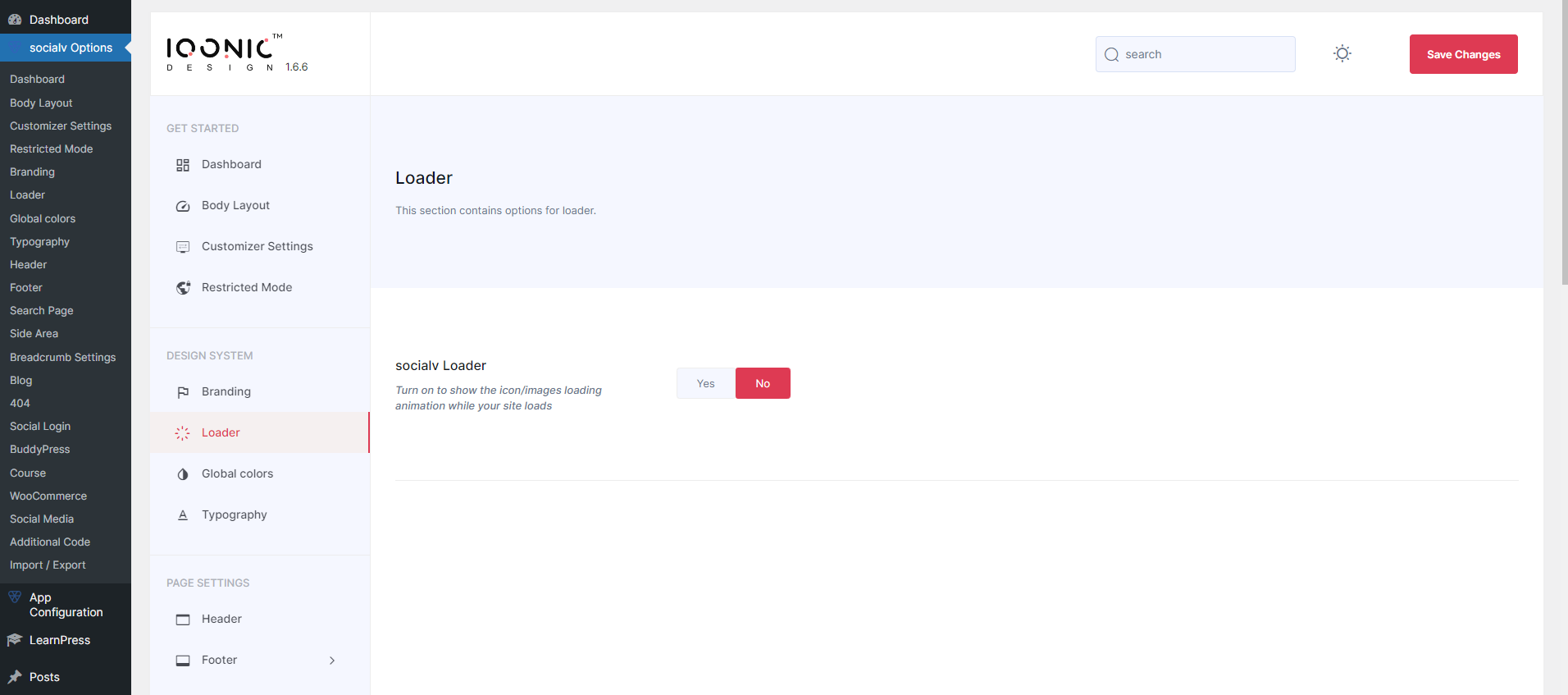Open Typography in WordPress submenu
Screen dimensions: 1568x695
pos(40,241)
